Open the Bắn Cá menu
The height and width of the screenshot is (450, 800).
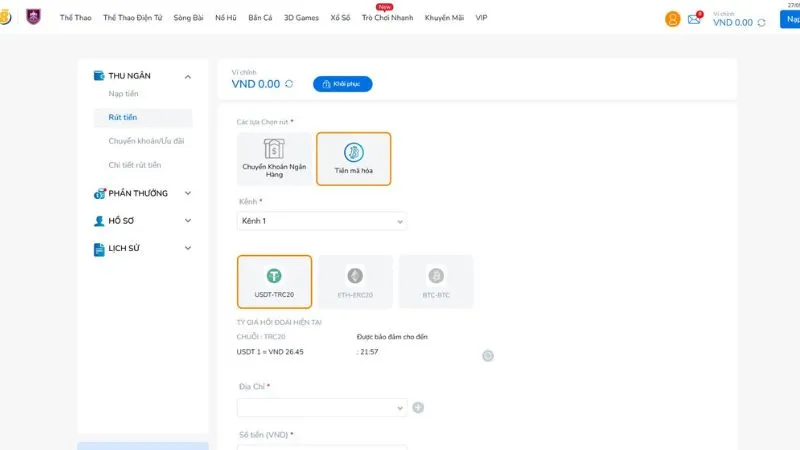click(x=260, y=17)
